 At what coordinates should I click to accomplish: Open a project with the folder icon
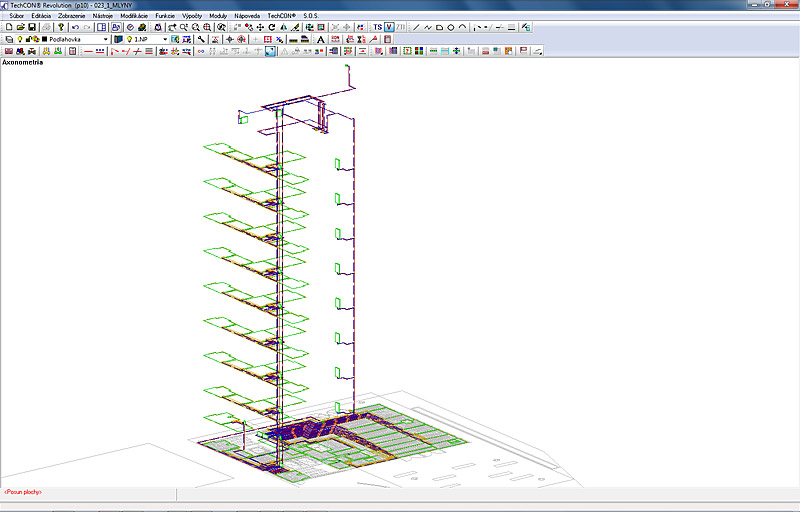20,27
